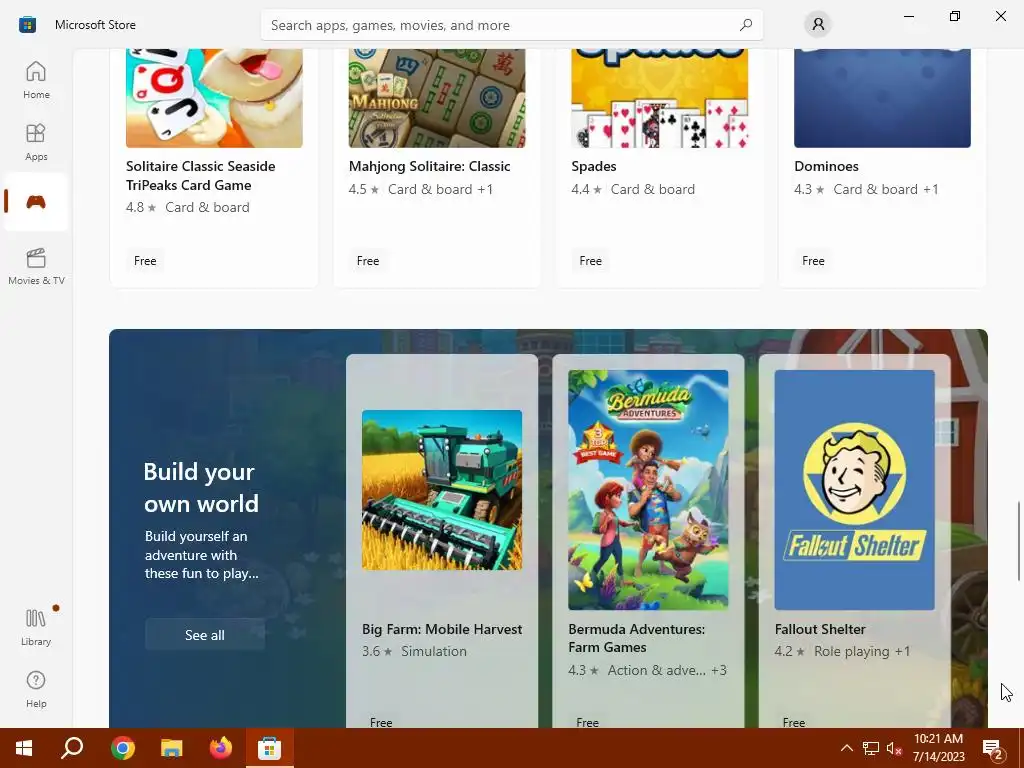Select the Gaming controller icon in sidebar

click(x=36, y=202)
